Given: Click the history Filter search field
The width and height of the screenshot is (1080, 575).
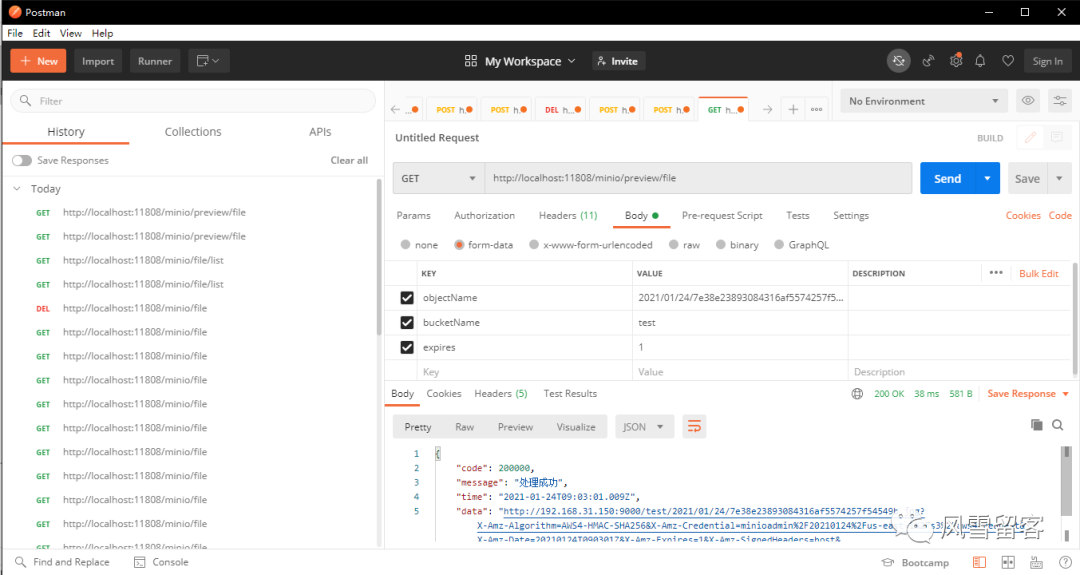Looking at the screenshot, I should [x=193, y=101].
